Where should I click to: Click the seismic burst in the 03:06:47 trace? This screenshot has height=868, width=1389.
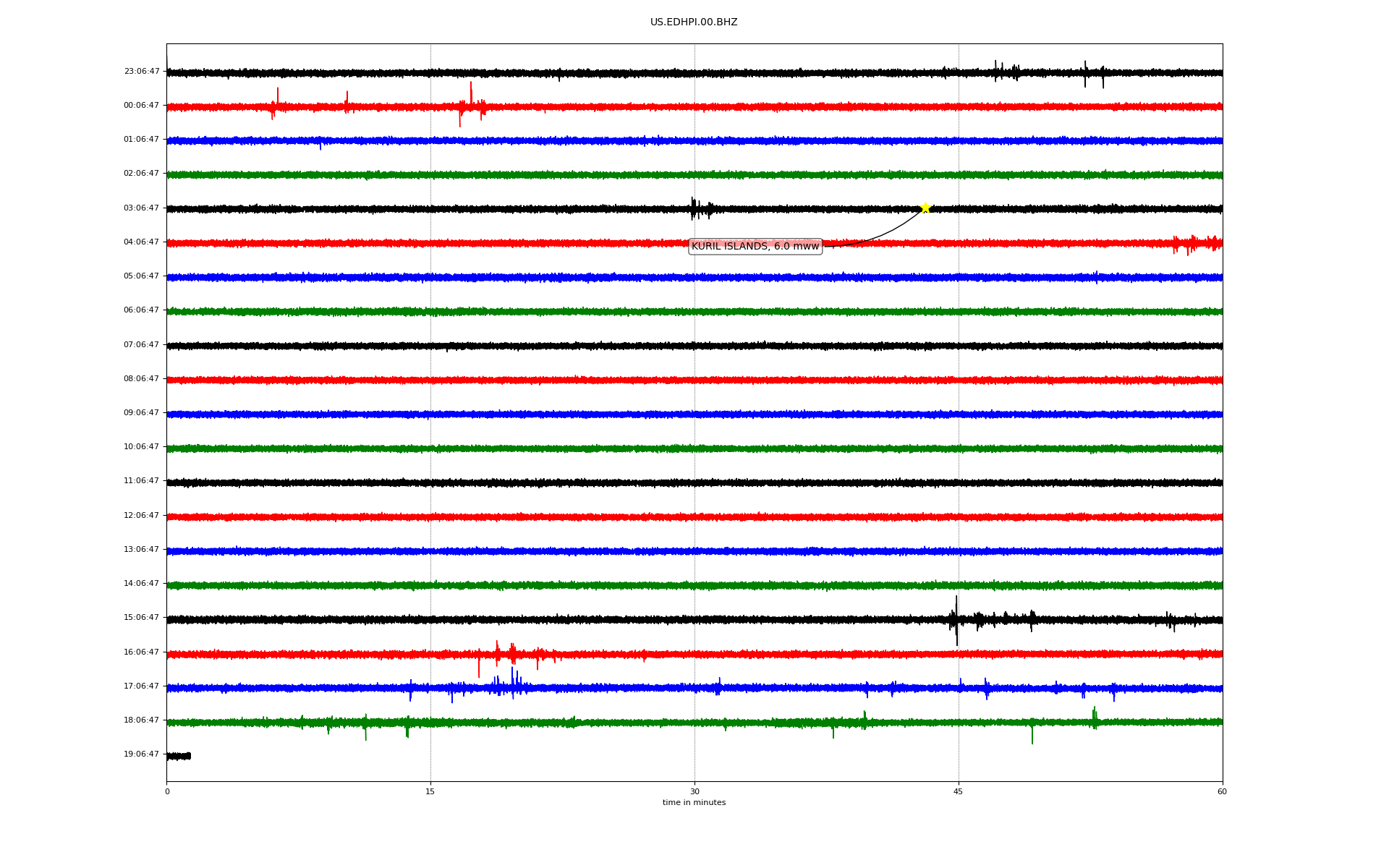pos(700,209)
